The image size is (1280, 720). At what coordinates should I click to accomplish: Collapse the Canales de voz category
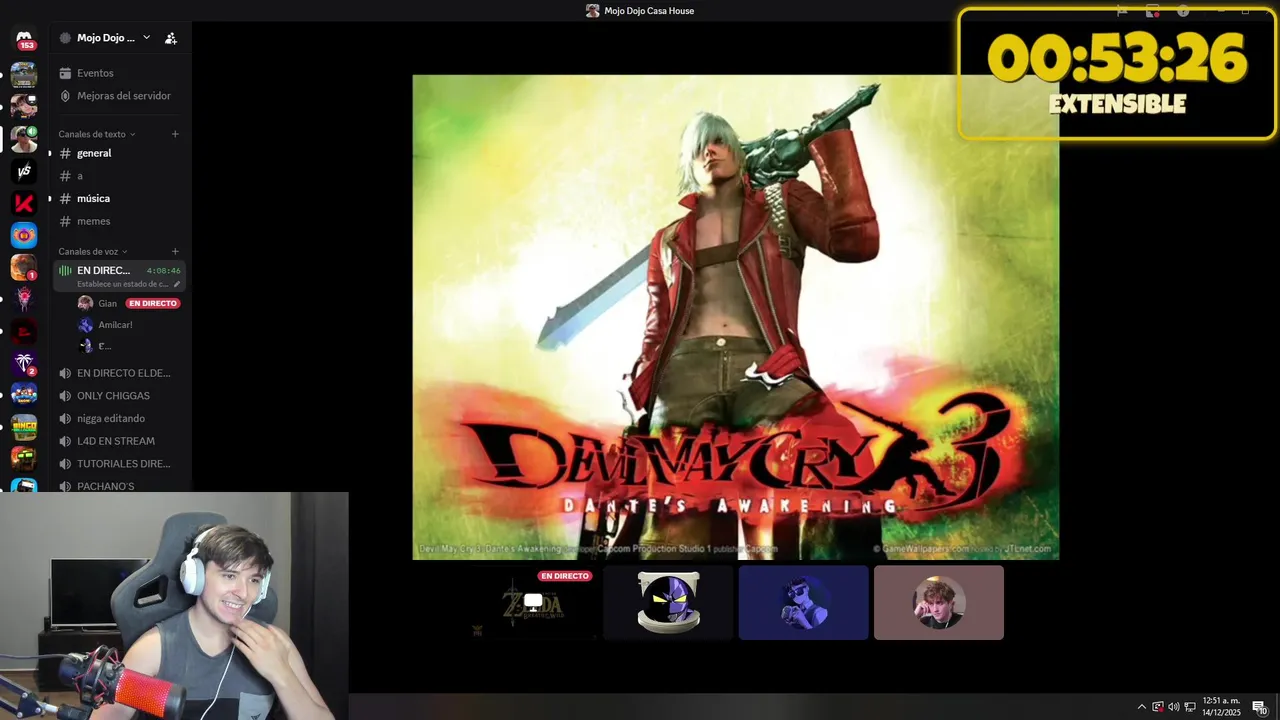pos(92,251)
